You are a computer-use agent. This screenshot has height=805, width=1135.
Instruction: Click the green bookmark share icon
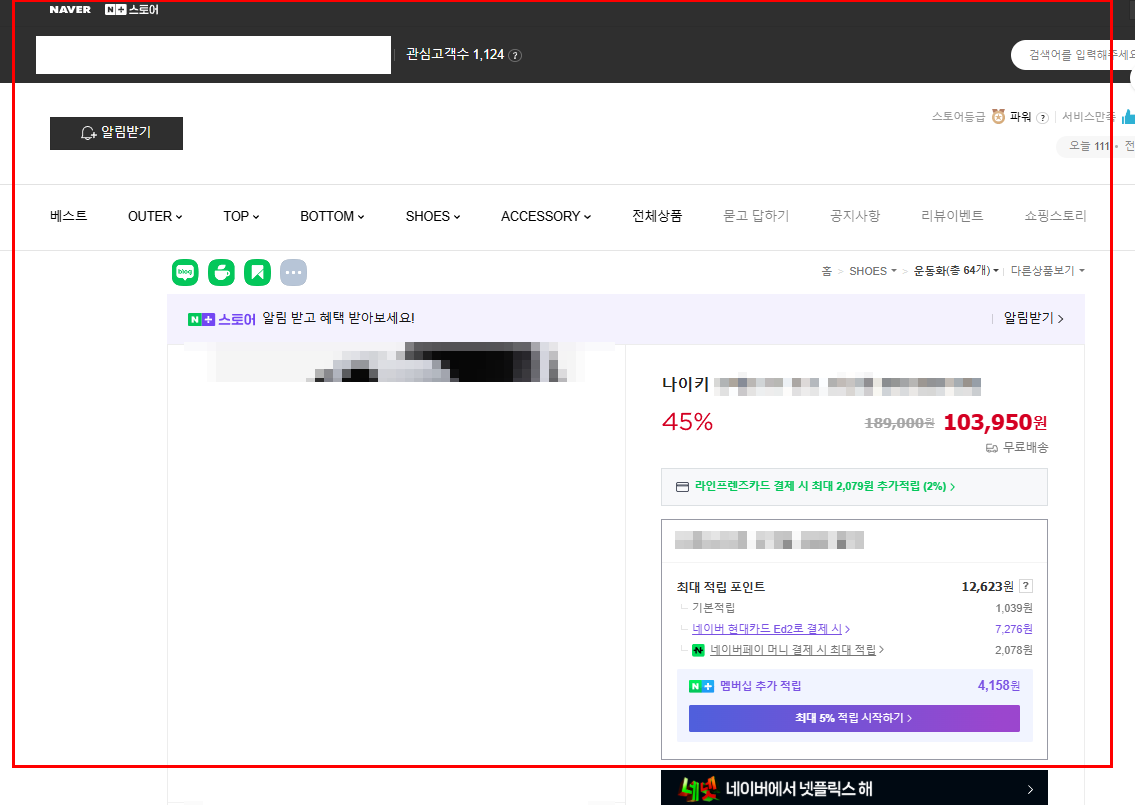(257, 272)
